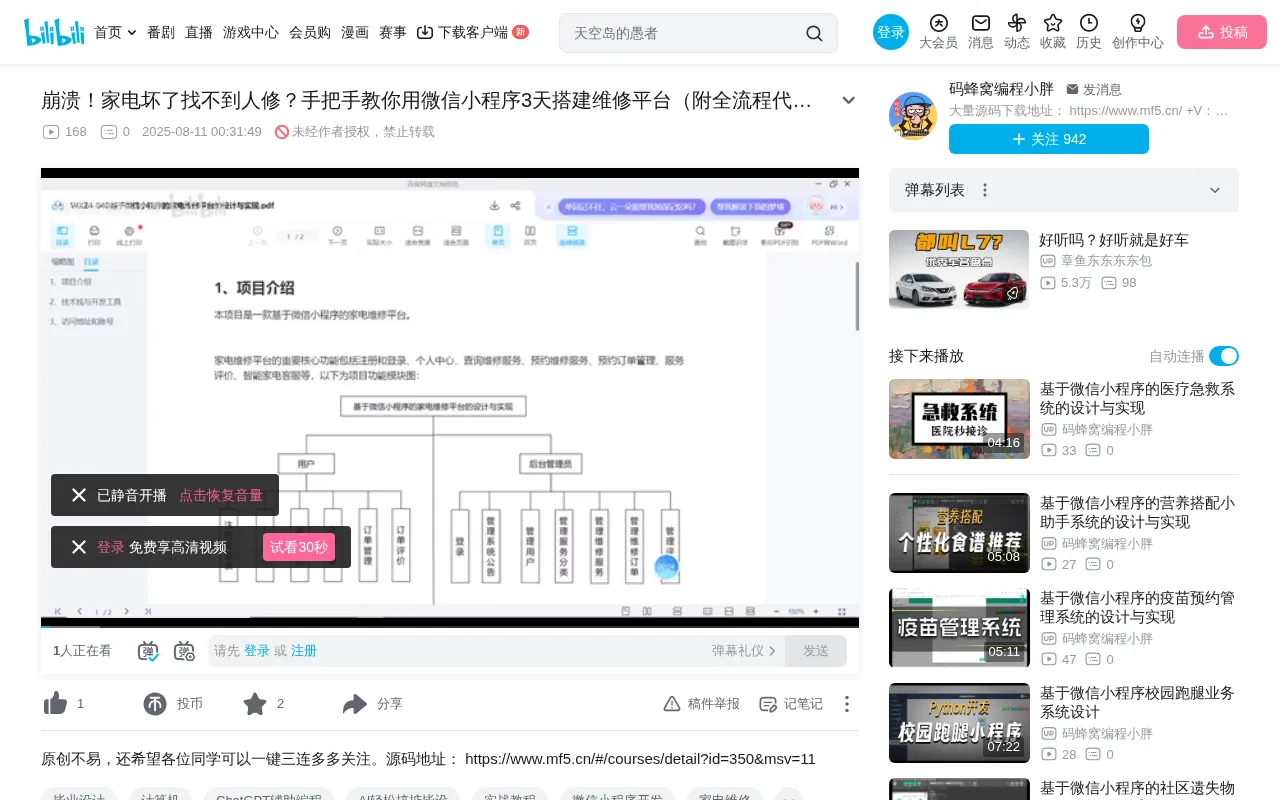Click the bilibili logo
The width and height of the screenshot is (1280, 800).
click(x=54, y=32)
